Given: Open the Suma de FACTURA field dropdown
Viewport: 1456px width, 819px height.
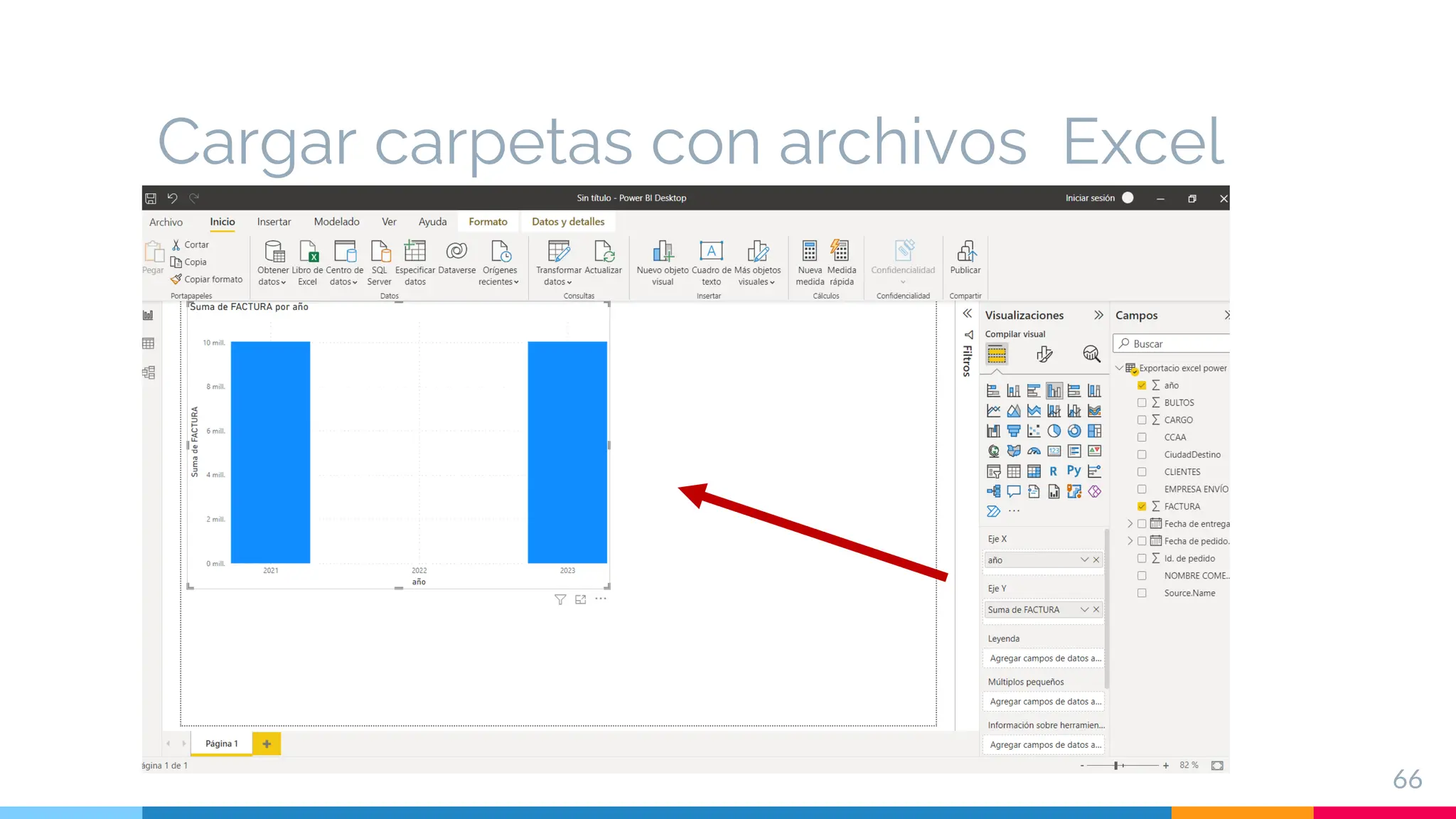Looking at the screenshot, I should [1085, 610].
